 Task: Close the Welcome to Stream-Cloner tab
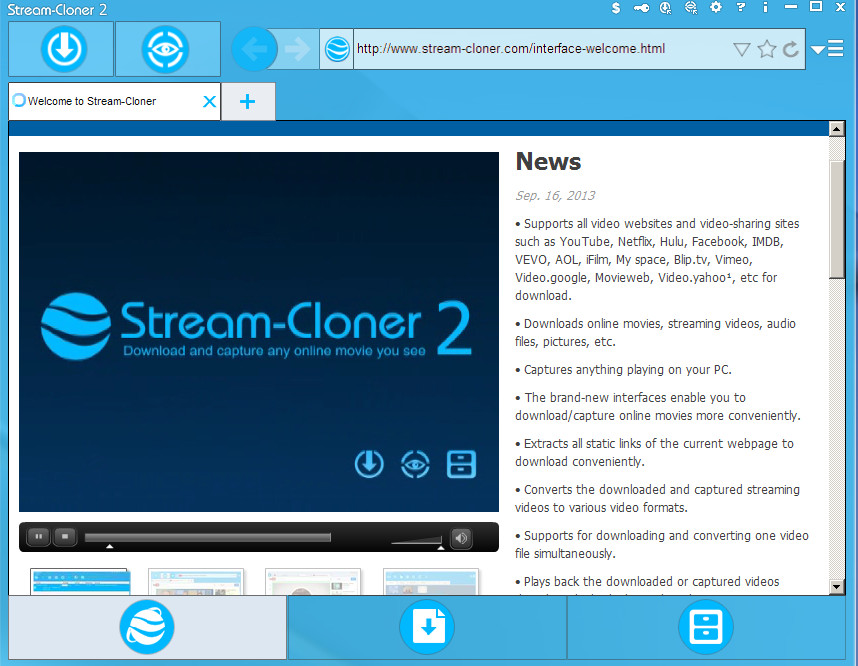[x=209, y=101]
